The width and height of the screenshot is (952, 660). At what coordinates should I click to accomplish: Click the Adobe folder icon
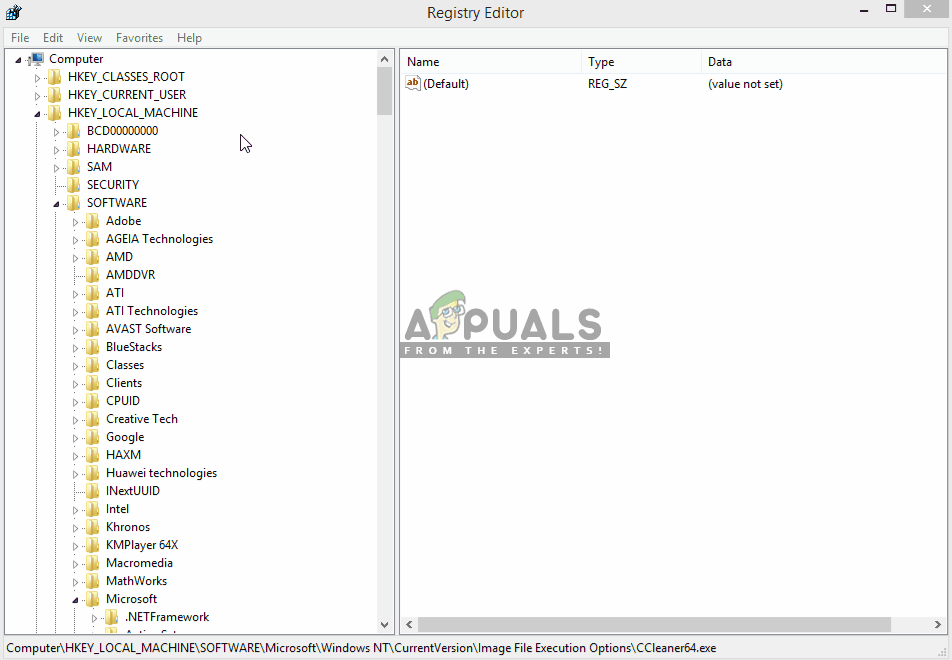pyautogui.click(x=92, y=221)
